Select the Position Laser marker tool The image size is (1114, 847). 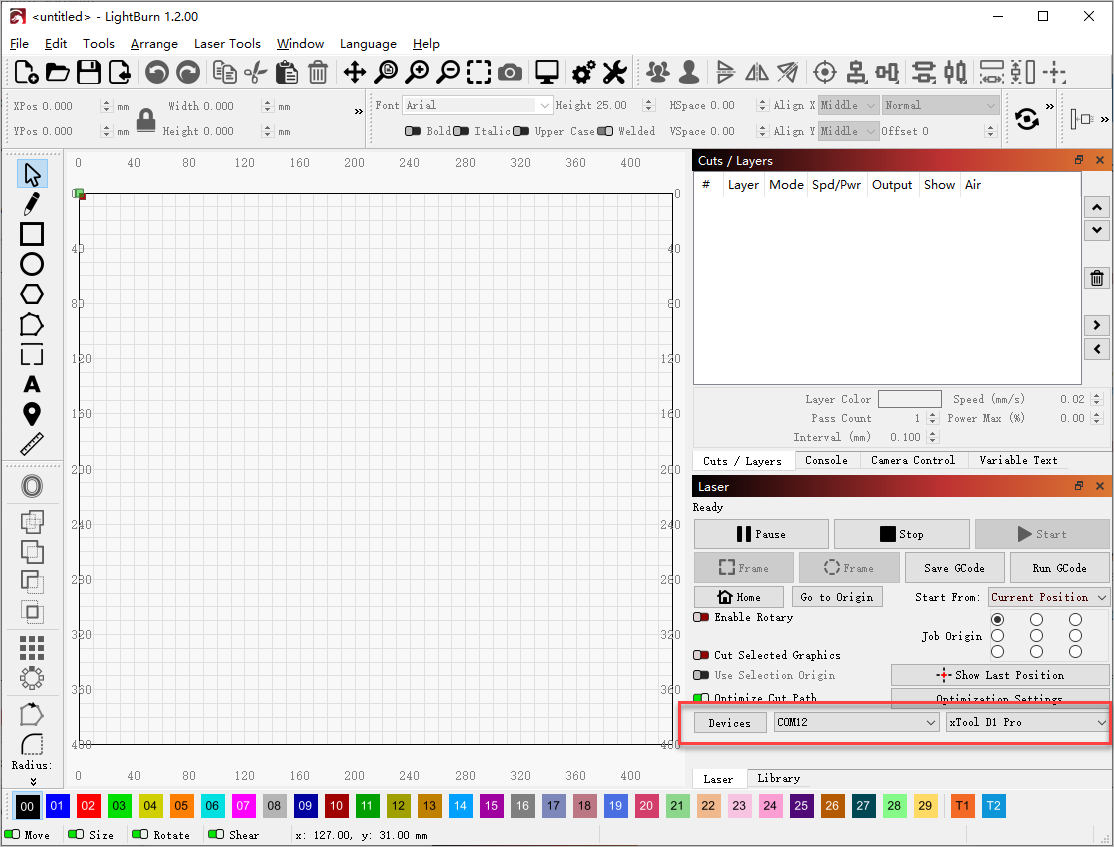[32, 414]
